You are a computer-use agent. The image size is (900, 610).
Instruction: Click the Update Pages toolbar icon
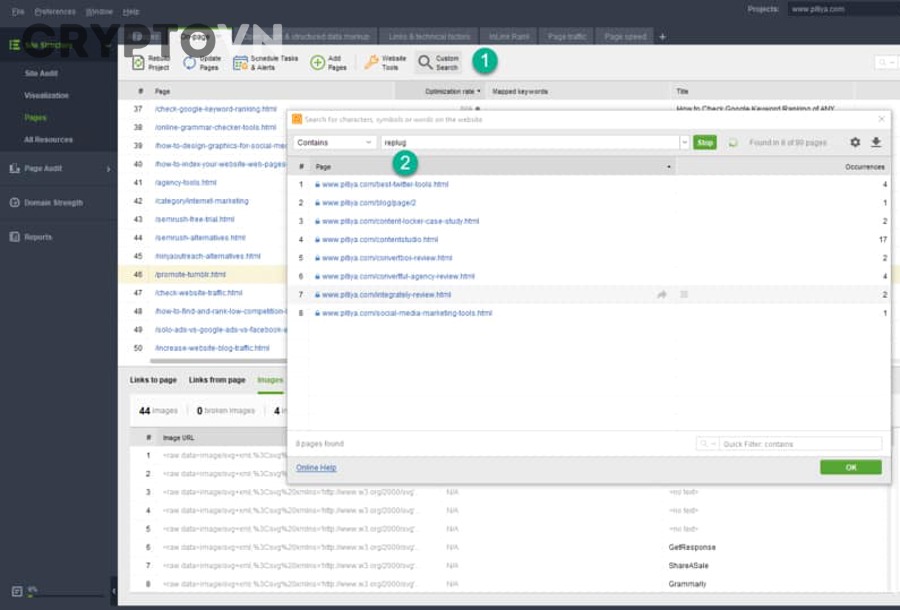[189, 63]
